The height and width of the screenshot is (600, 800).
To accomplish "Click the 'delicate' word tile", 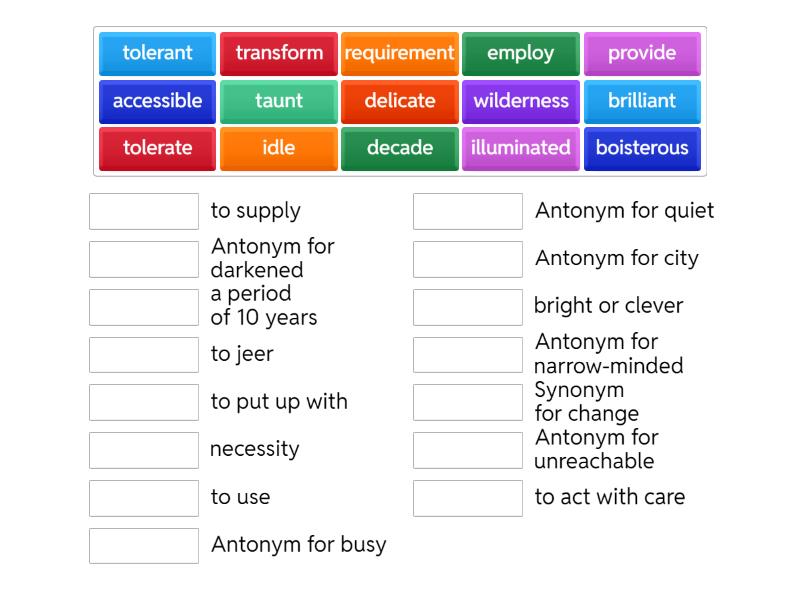I will (x=400, y=101).
